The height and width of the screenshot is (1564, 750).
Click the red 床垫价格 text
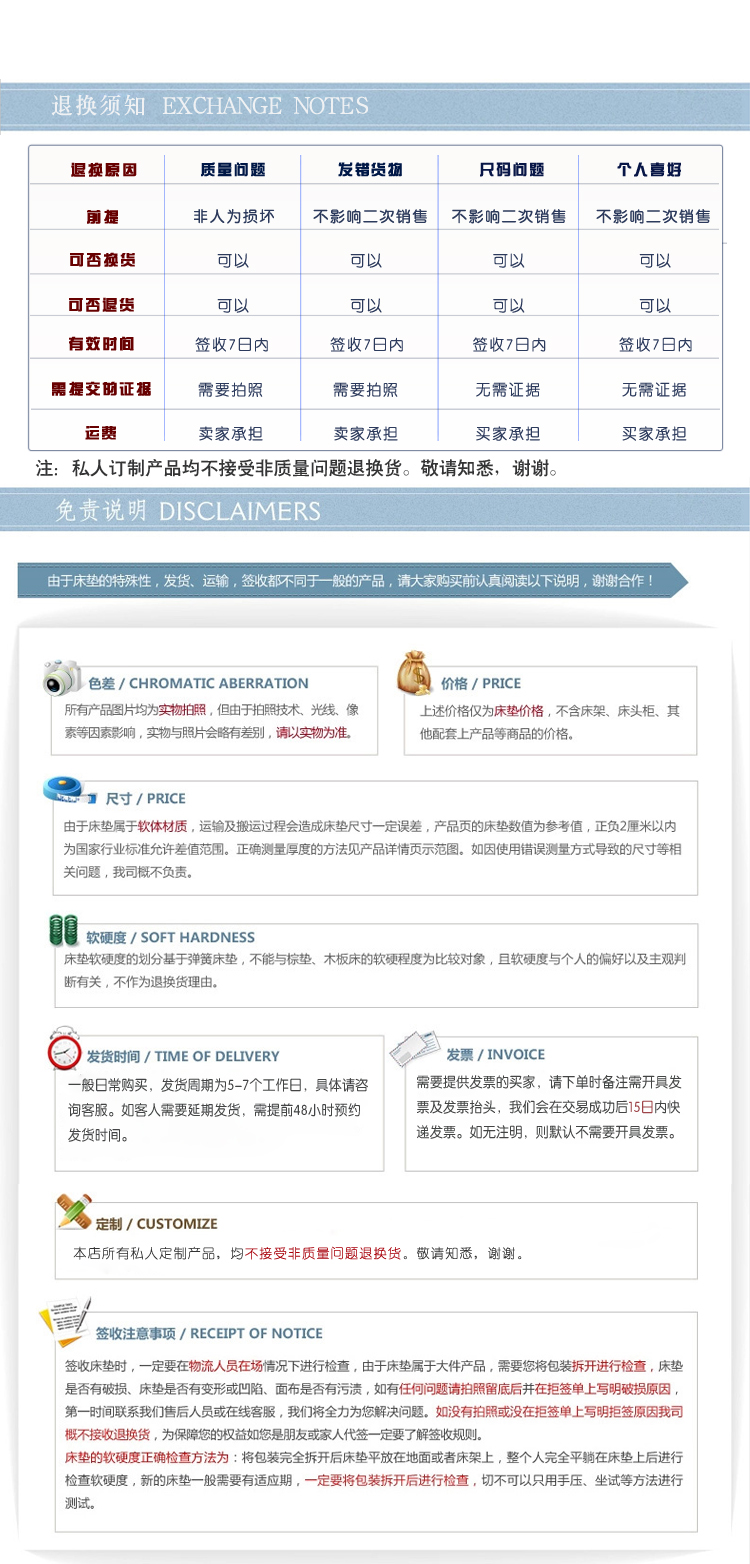tap(519, 711)
